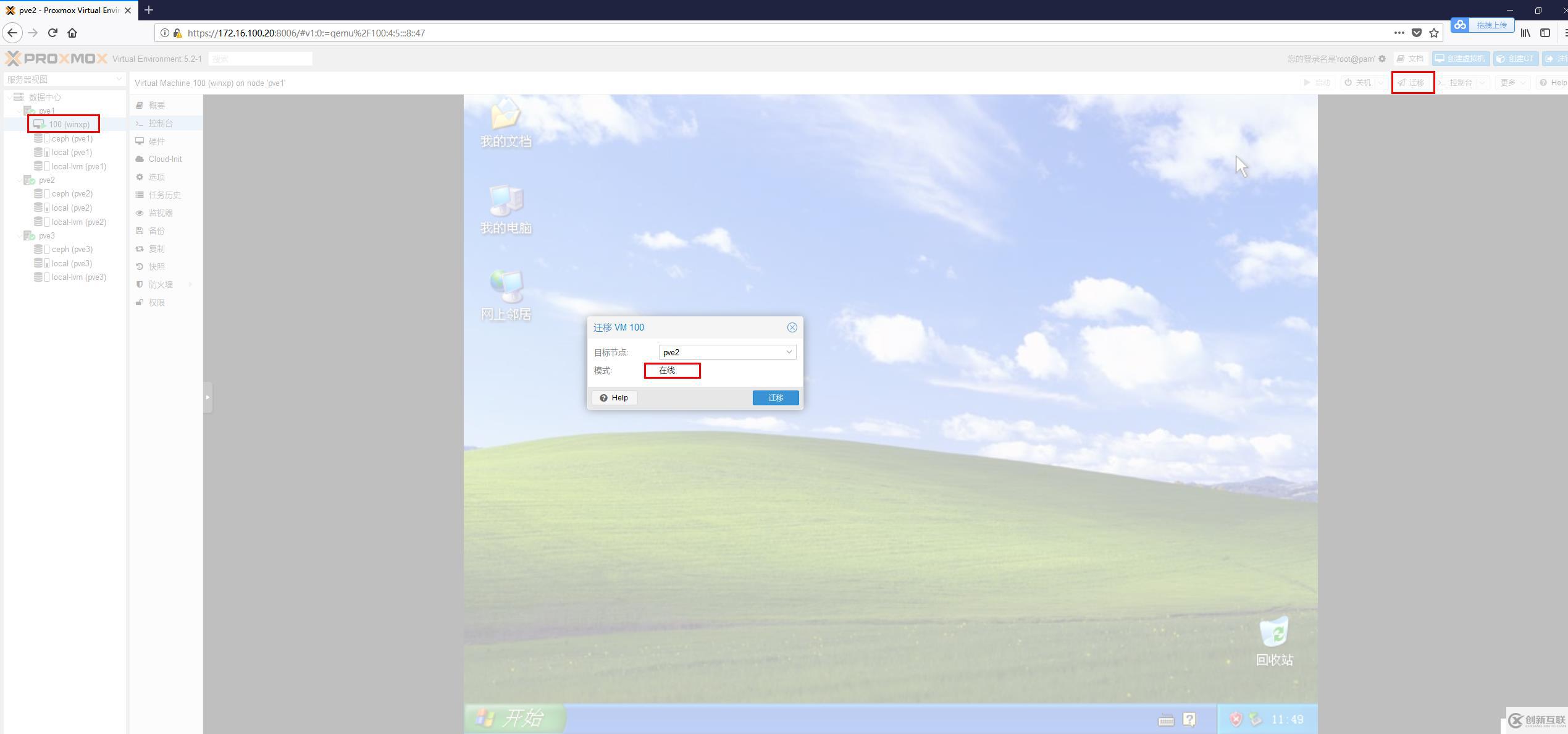
Task: Click the Firefox home icon
Action: 72,33
